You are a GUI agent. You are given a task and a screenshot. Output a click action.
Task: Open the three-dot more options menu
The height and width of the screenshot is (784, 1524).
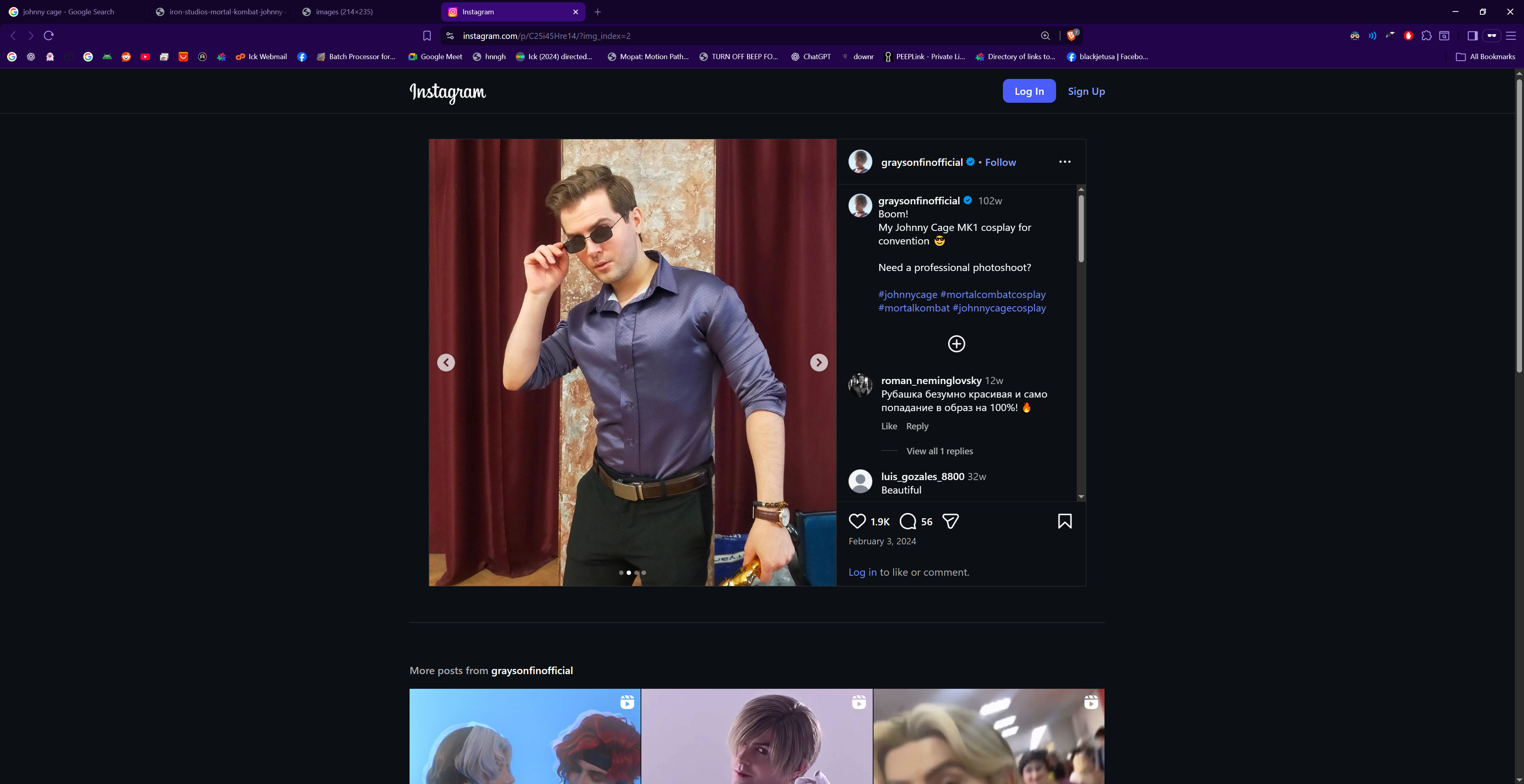pyautogui.click(x=1064, y=162)
